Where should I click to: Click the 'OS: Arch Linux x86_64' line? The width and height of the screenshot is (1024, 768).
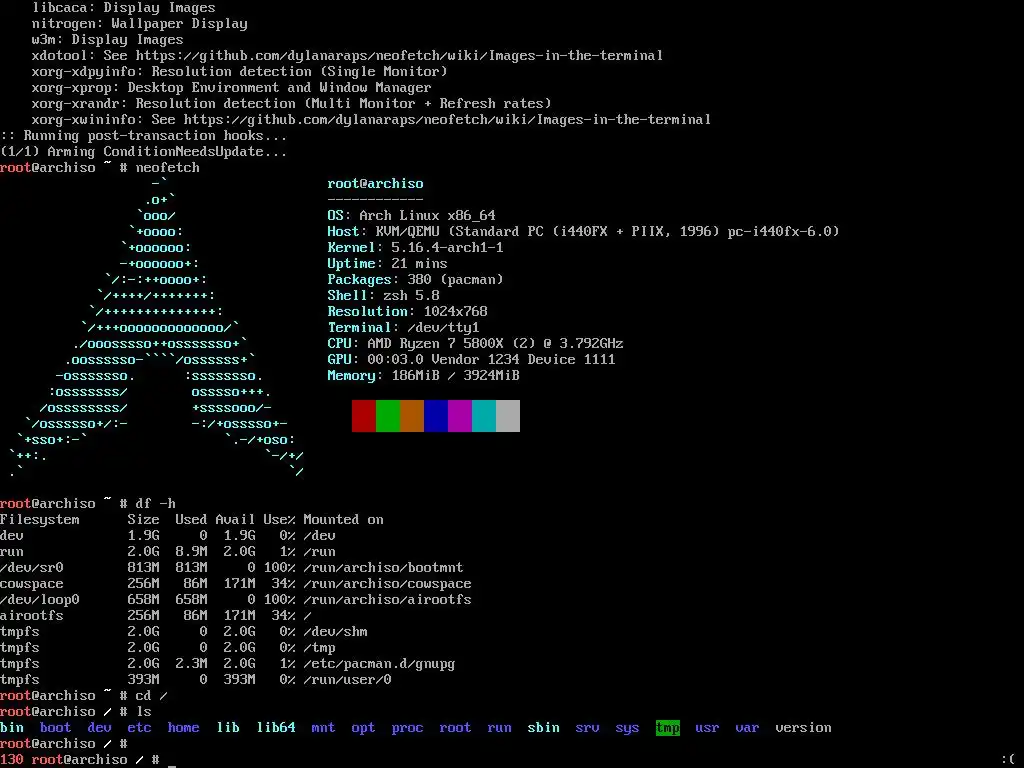click(411, 216)
